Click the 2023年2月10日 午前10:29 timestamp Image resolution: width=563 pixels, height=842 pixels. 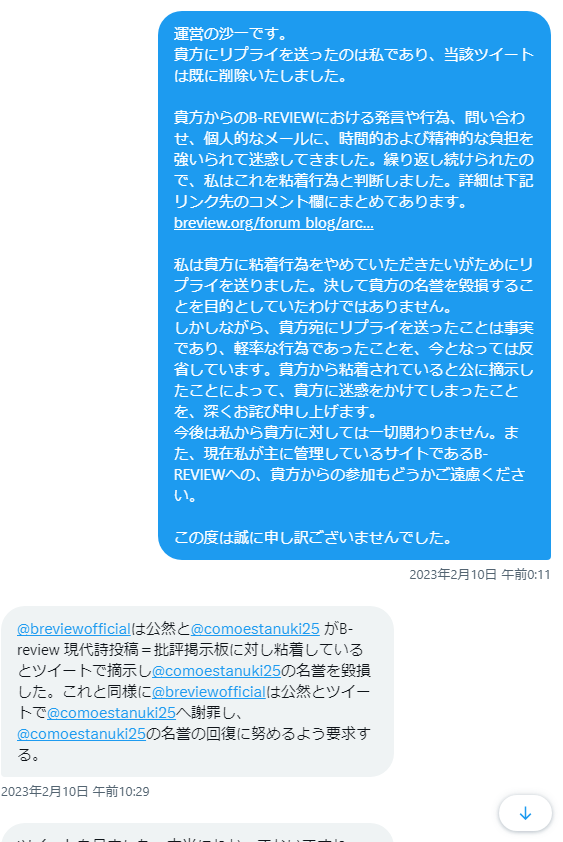(x=75, y=792)
